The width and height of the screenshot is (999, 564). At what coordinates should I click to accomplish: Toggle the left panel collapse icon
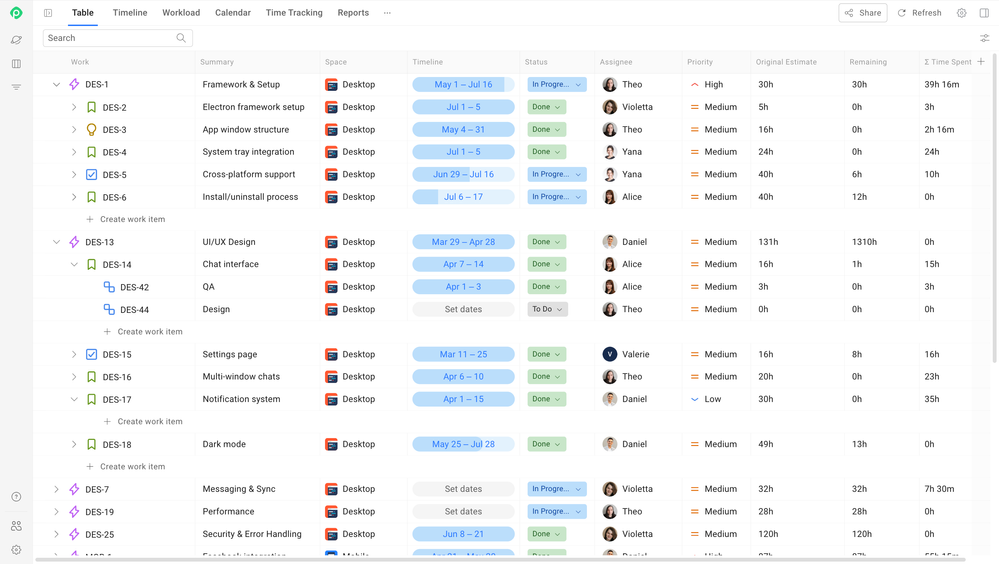point(48,13)
